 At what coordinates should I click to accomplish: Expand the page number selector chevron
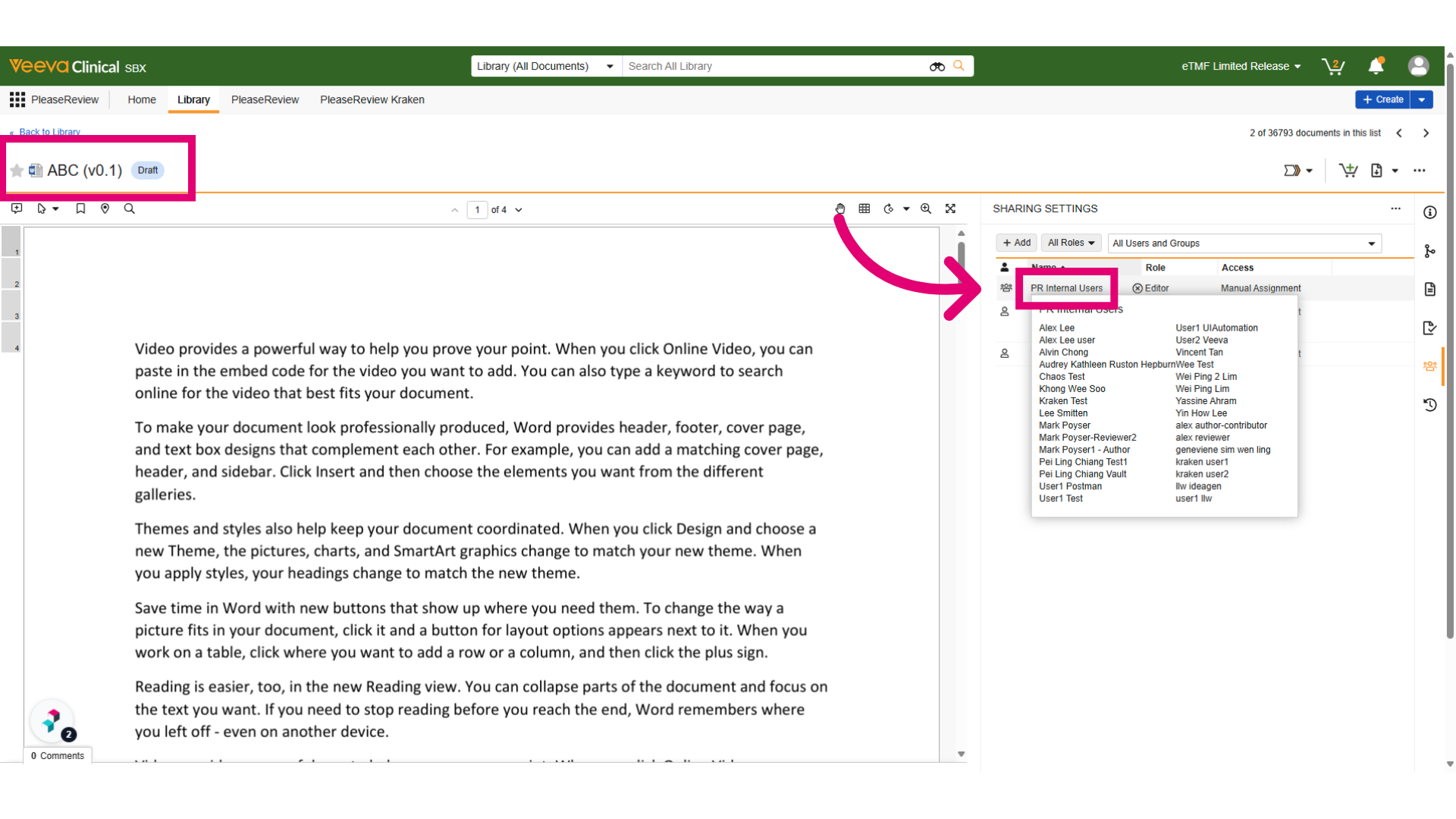coord(519,210)
